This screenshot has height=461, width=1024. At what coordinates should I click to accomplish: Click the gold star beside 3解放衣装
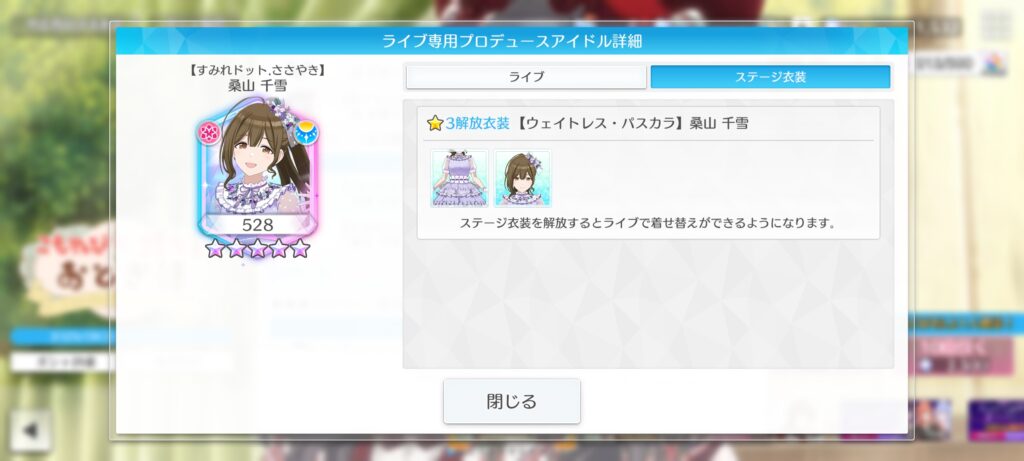(435, 123)
